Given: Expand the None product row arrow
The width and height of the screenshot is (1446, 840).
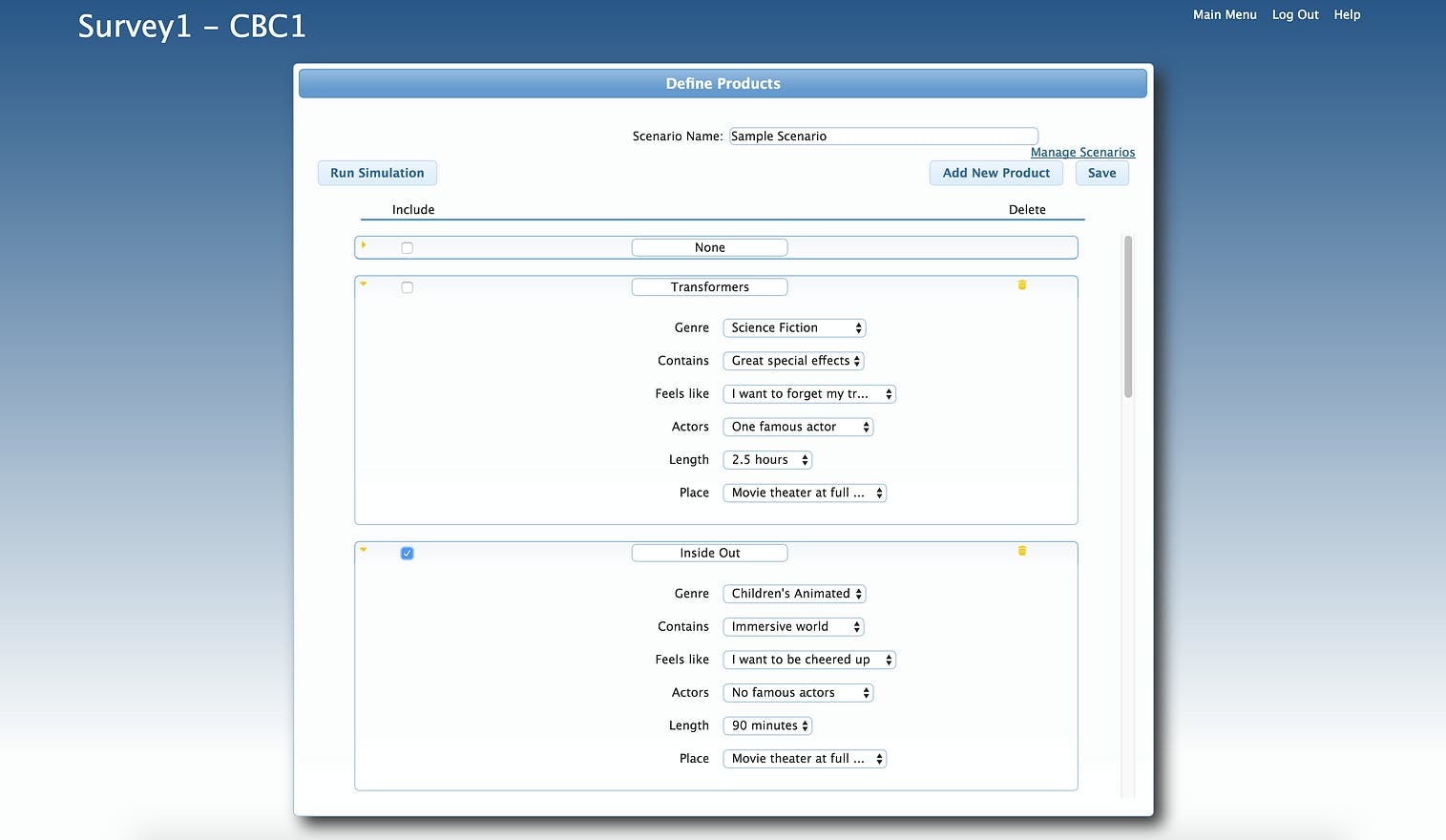Looking at the screenshot, I should pos(364,245).
